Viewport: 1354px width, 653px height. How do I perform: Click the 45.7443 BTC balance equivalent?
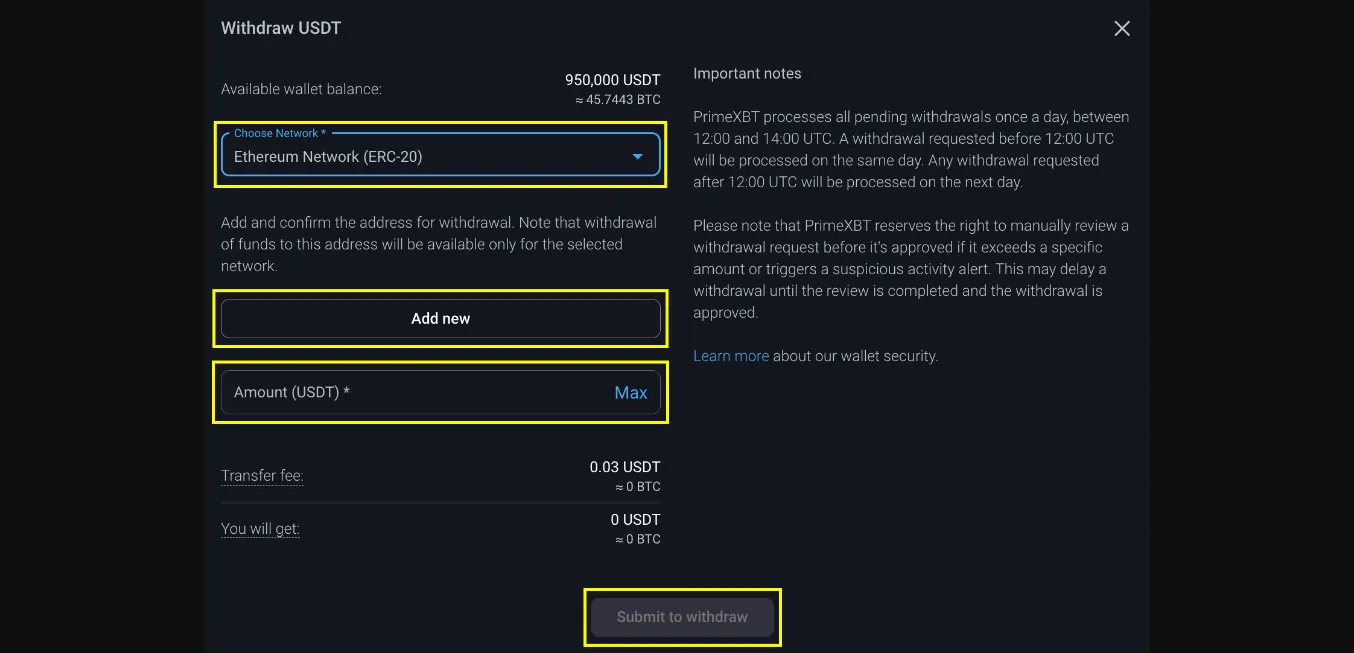click(618, 100)
